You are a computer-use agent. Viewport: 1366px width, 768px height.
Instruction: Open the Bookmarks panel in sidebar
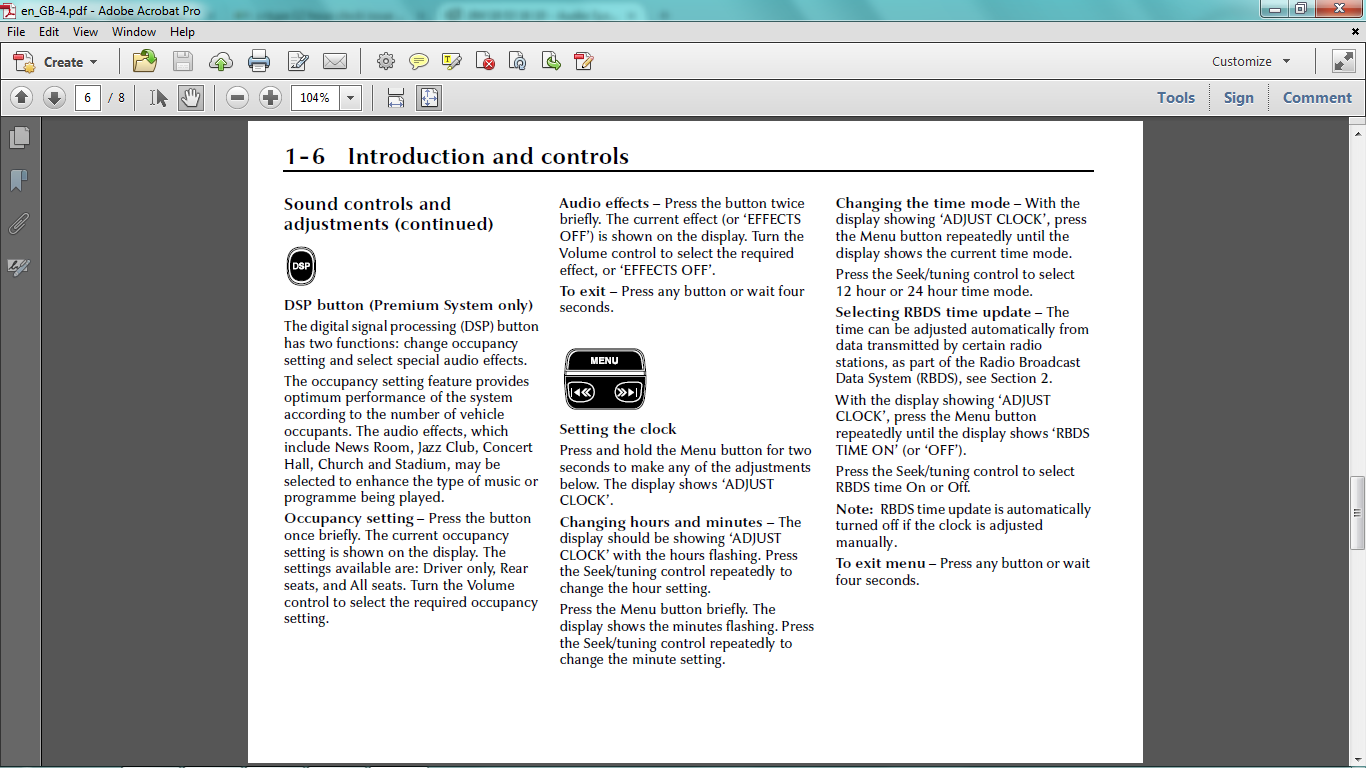click(x=19, y=180)
